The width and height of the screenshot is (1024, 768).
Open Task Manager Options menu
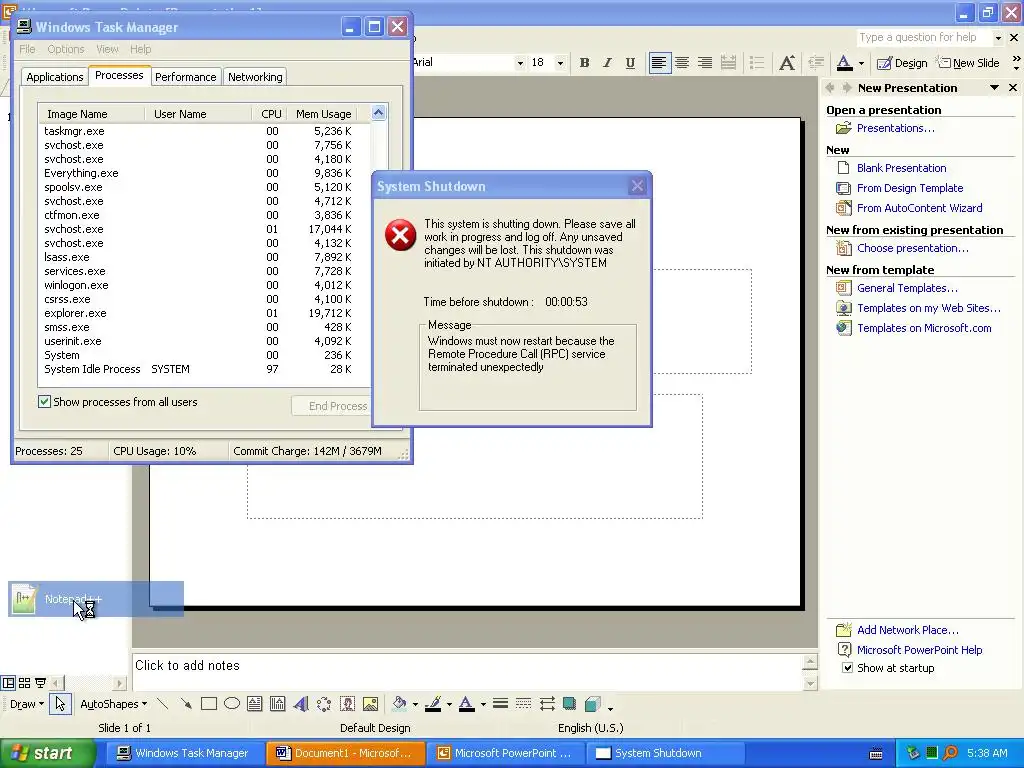(65, 49)
